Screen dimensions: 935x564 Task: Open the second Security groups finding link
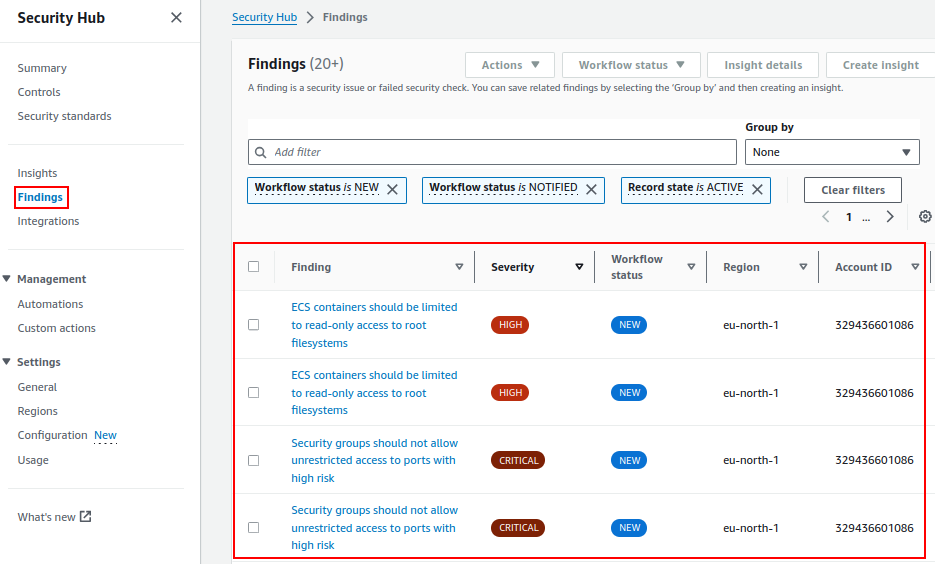(374, 528)
